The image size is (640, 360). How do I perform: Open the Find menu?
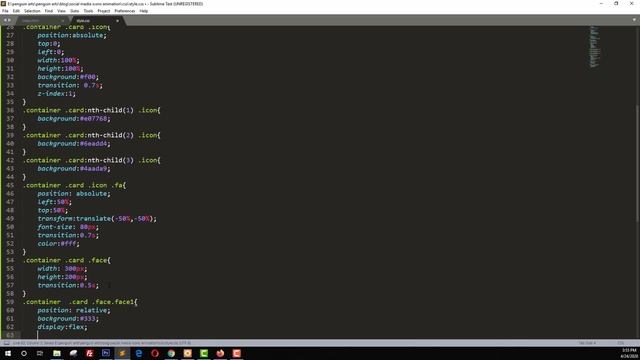pos(49,11)
